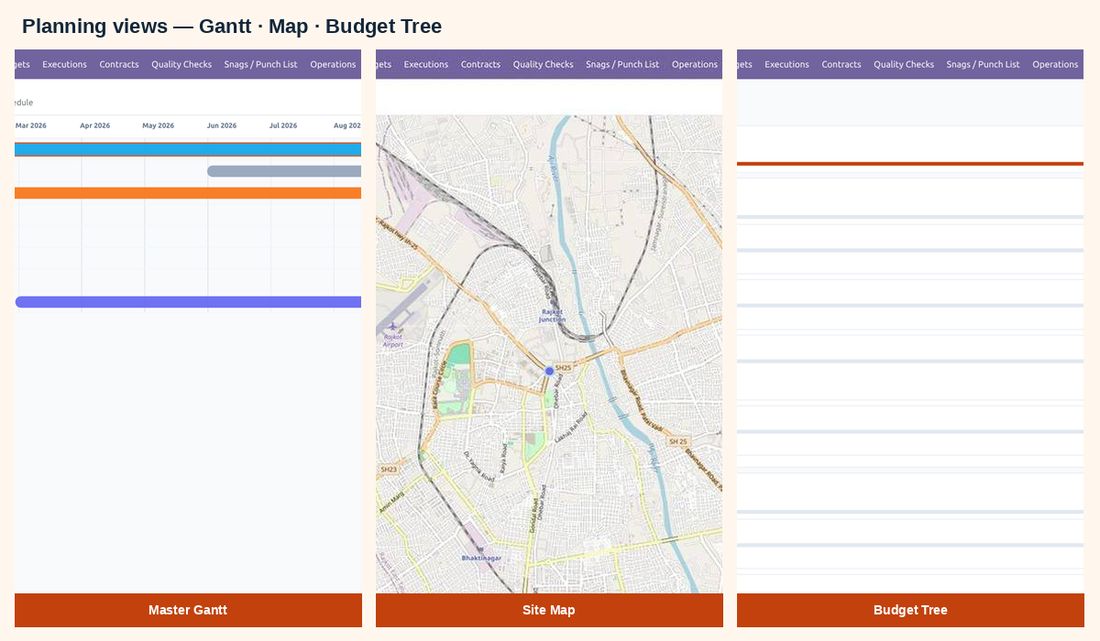Open Executions tab in Master Gantt panel
The width and height of the screenshot is (1100, 641).
(65, 64)
